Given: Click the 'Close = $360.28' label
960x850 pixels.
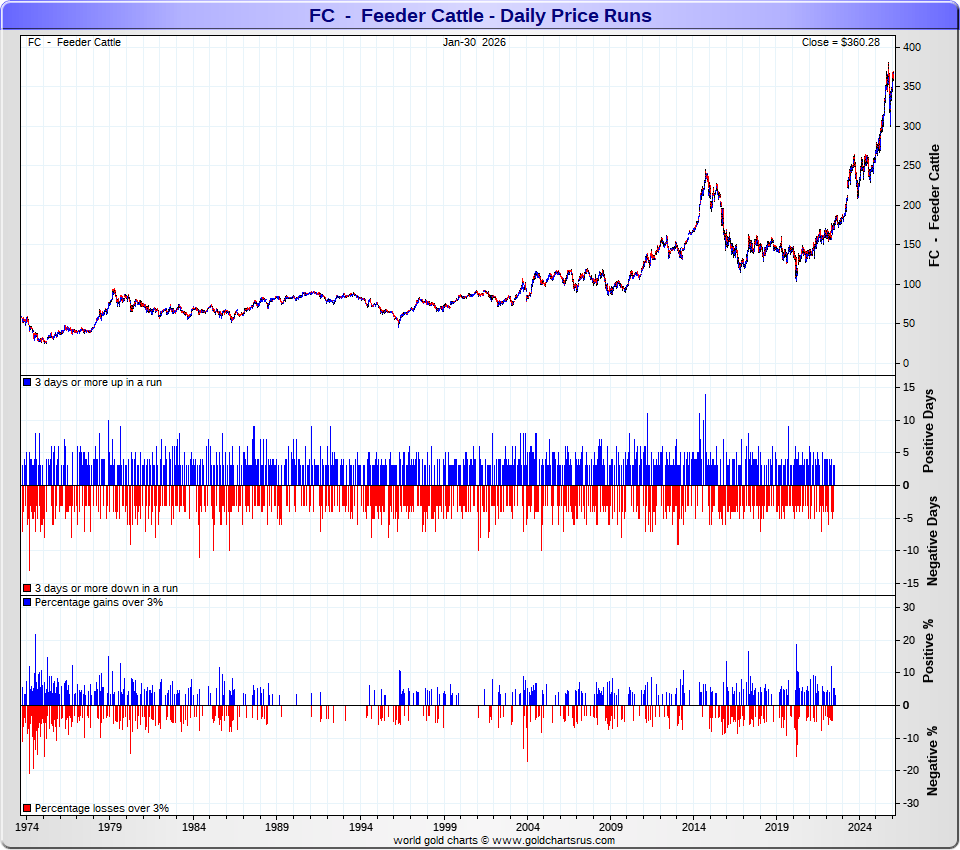Looking at the screenshot, I should pyautogui.click(x=841, y=42).
